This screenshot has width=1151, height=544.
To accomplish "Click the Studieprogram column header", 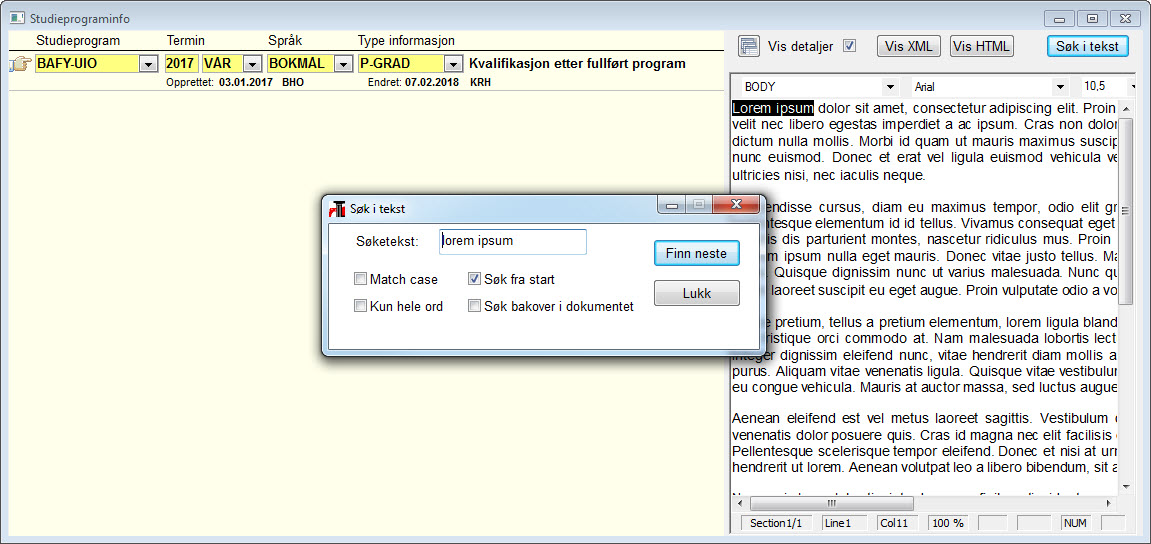I will pos(78,40).
